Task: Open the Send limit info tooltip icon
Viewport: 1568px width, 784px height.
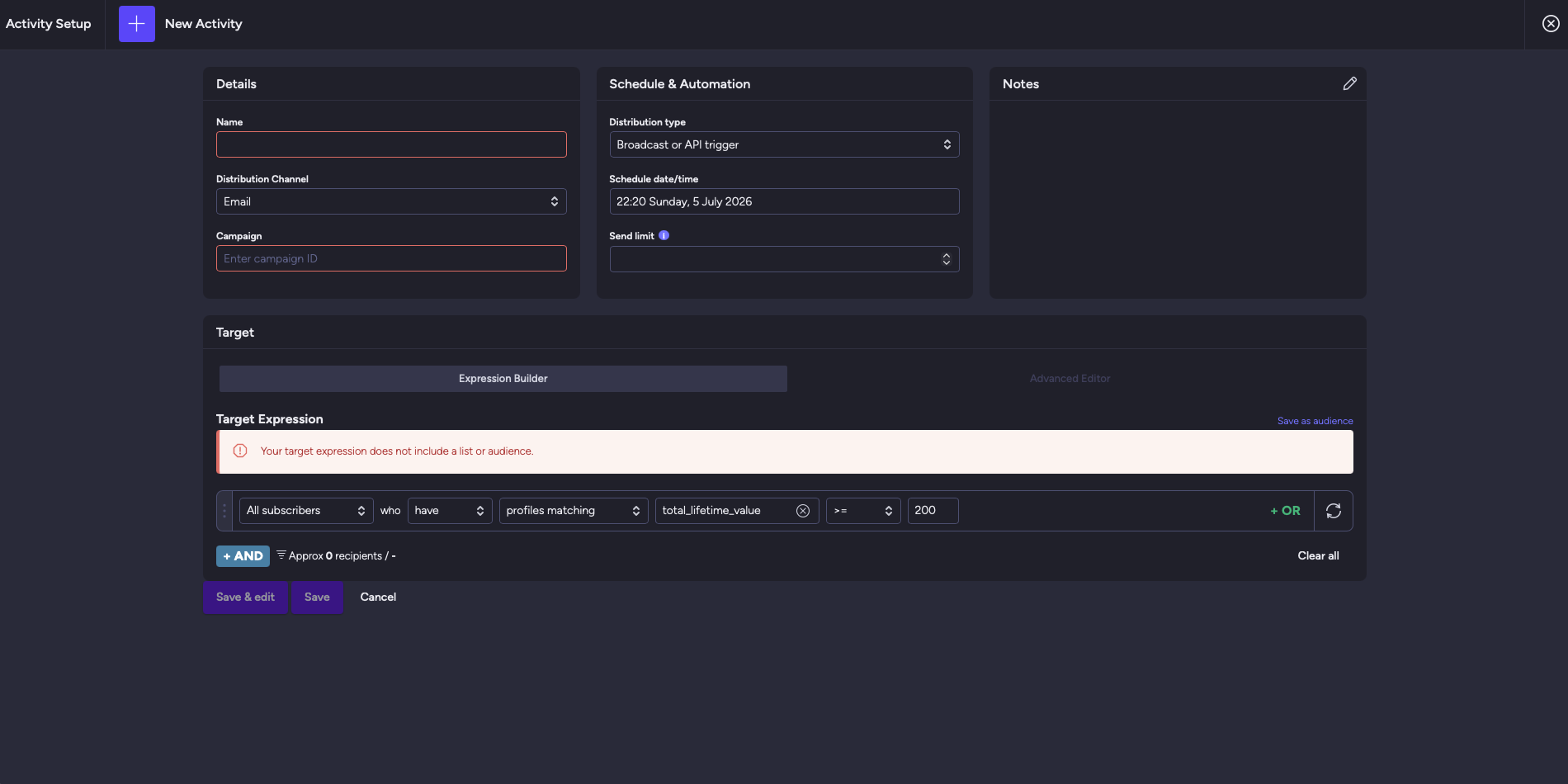Action: [x=664, y=236]
